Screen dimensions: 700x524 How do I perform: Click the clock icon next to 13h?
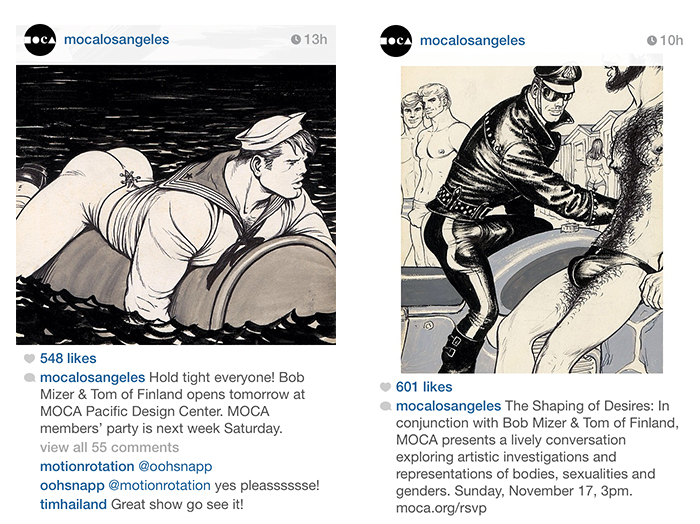(296, 40)
